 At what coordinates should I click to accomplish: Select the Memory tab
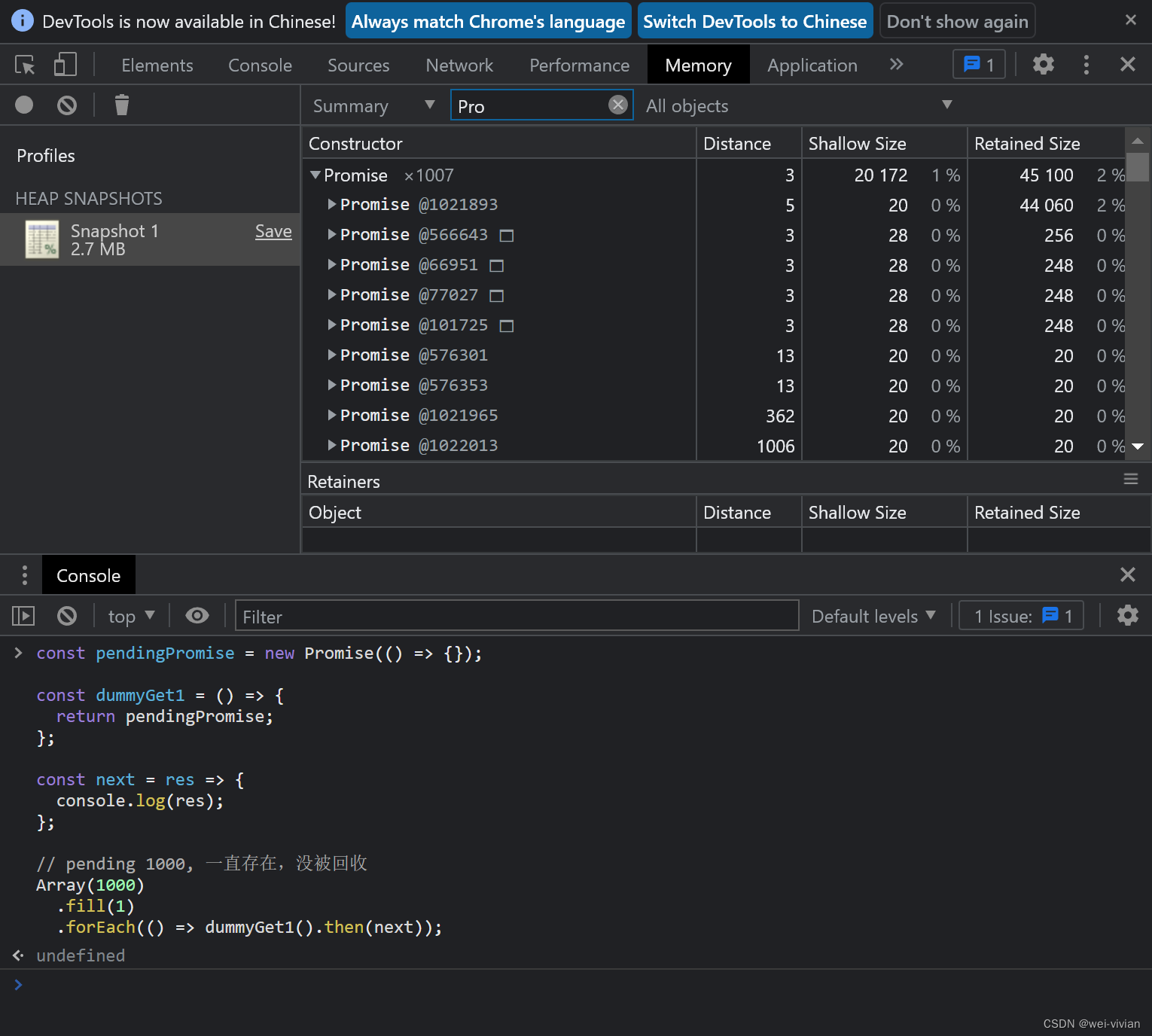coord(698,66)
